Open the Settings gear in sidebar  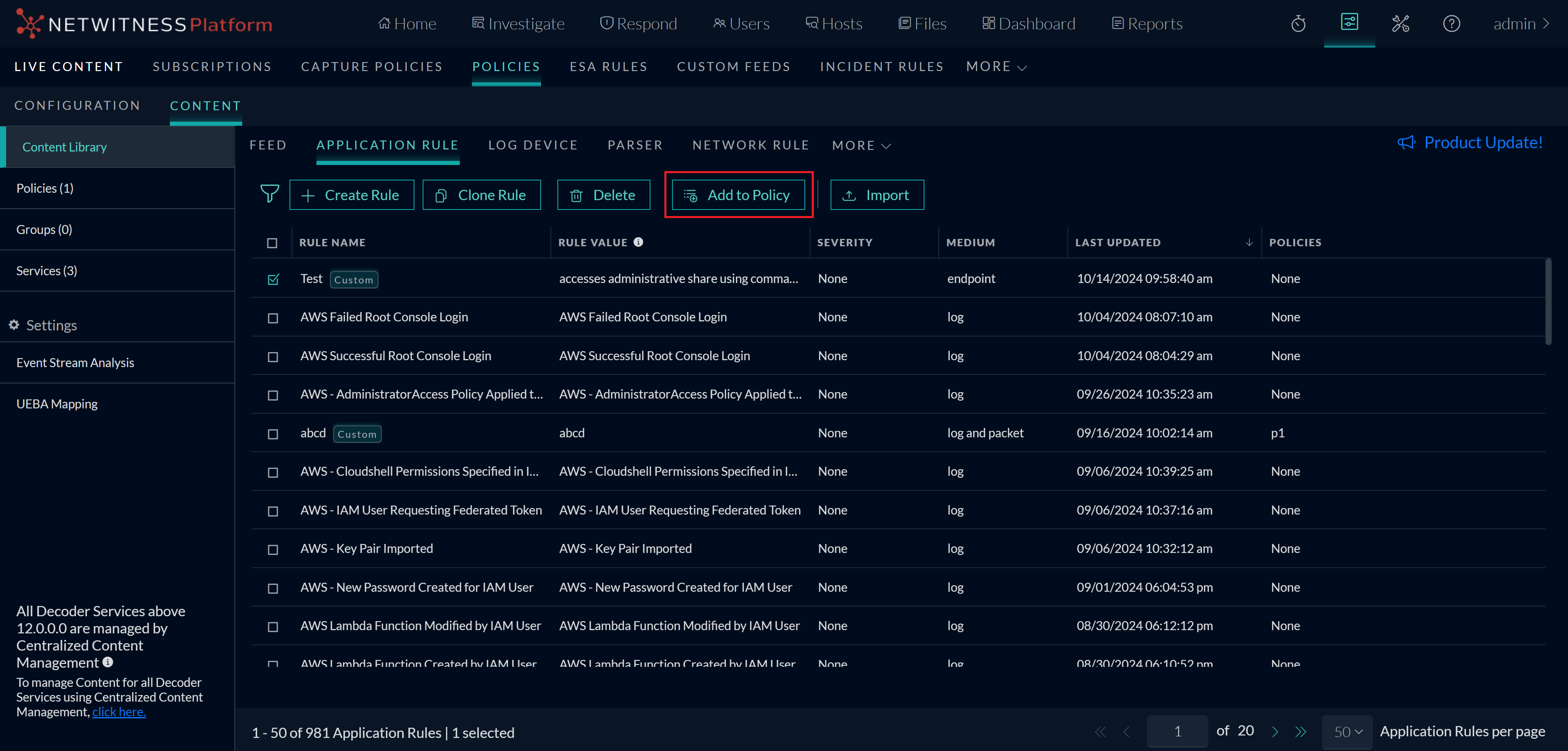click(x=14, y=324)
